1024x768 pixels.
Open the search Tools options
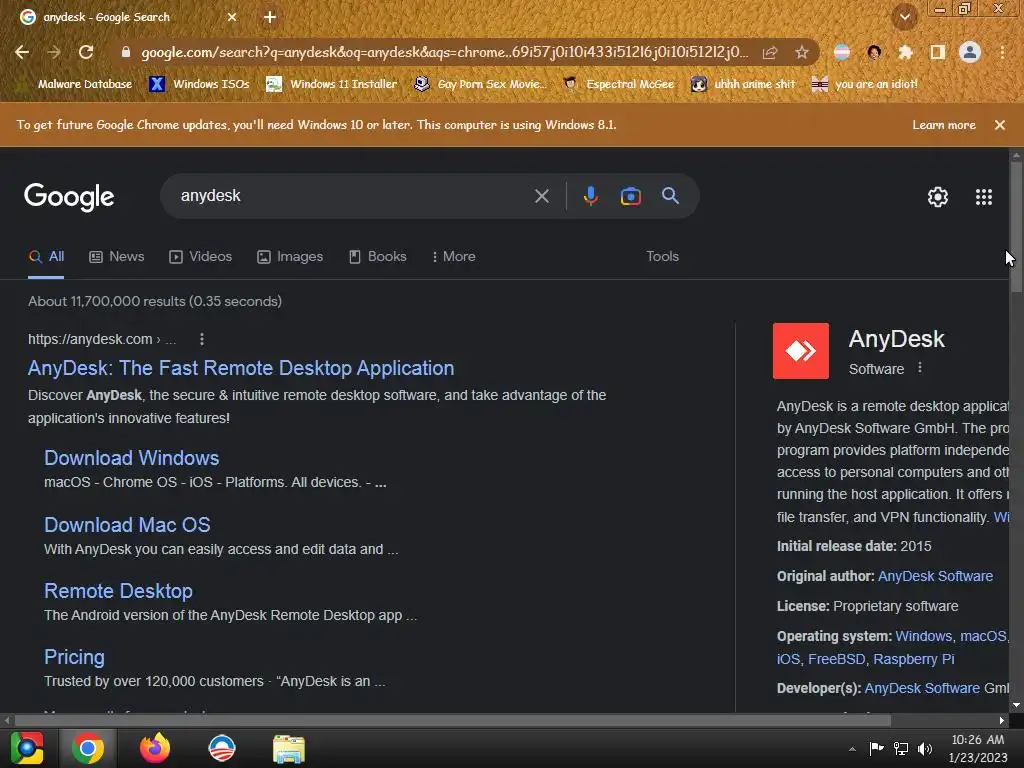[662, 257]
